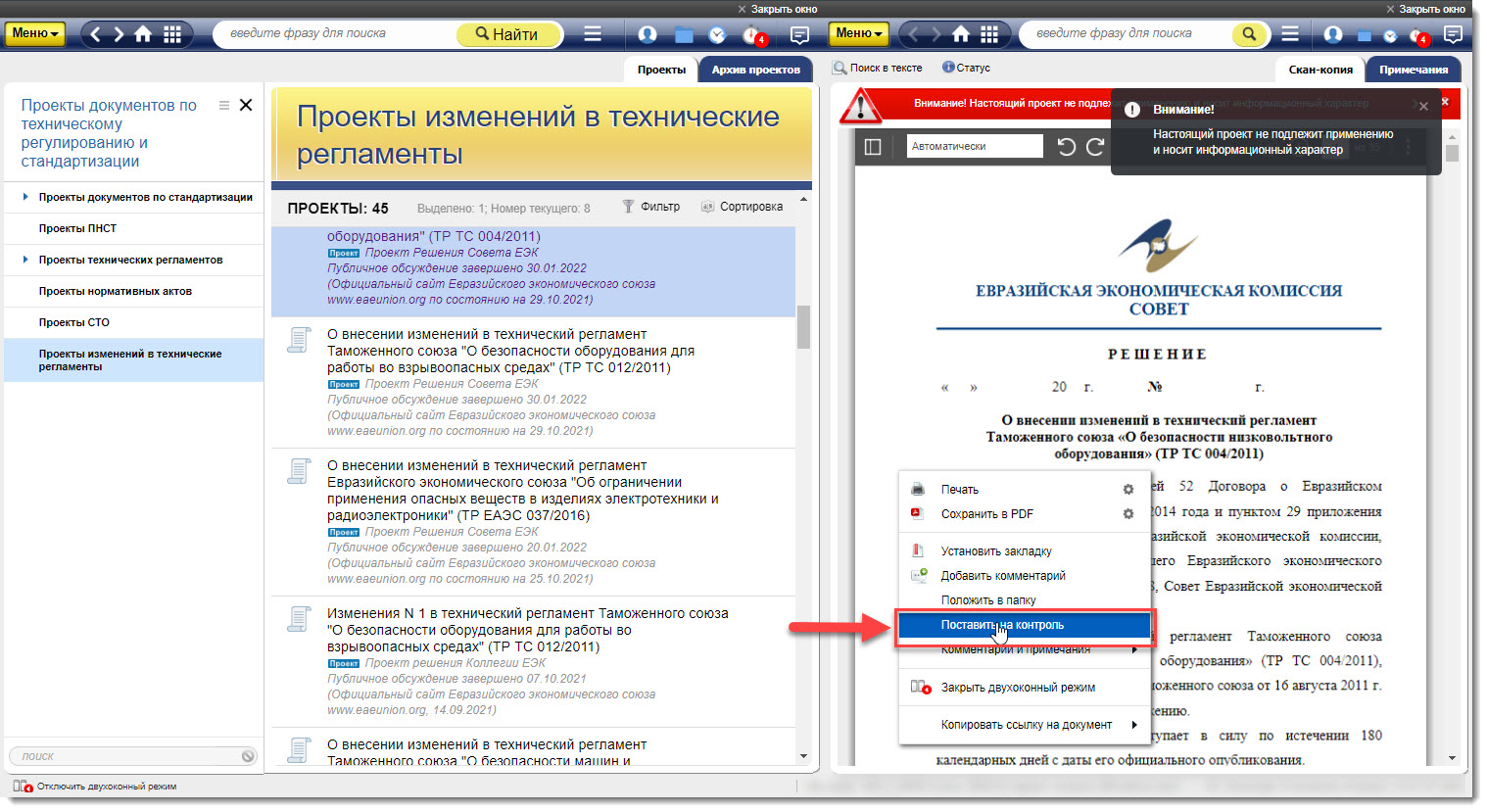Viewport: 1487px width, 812px height.
Task: Click Закрыть окно above the left pane
Action: point(778,9)
